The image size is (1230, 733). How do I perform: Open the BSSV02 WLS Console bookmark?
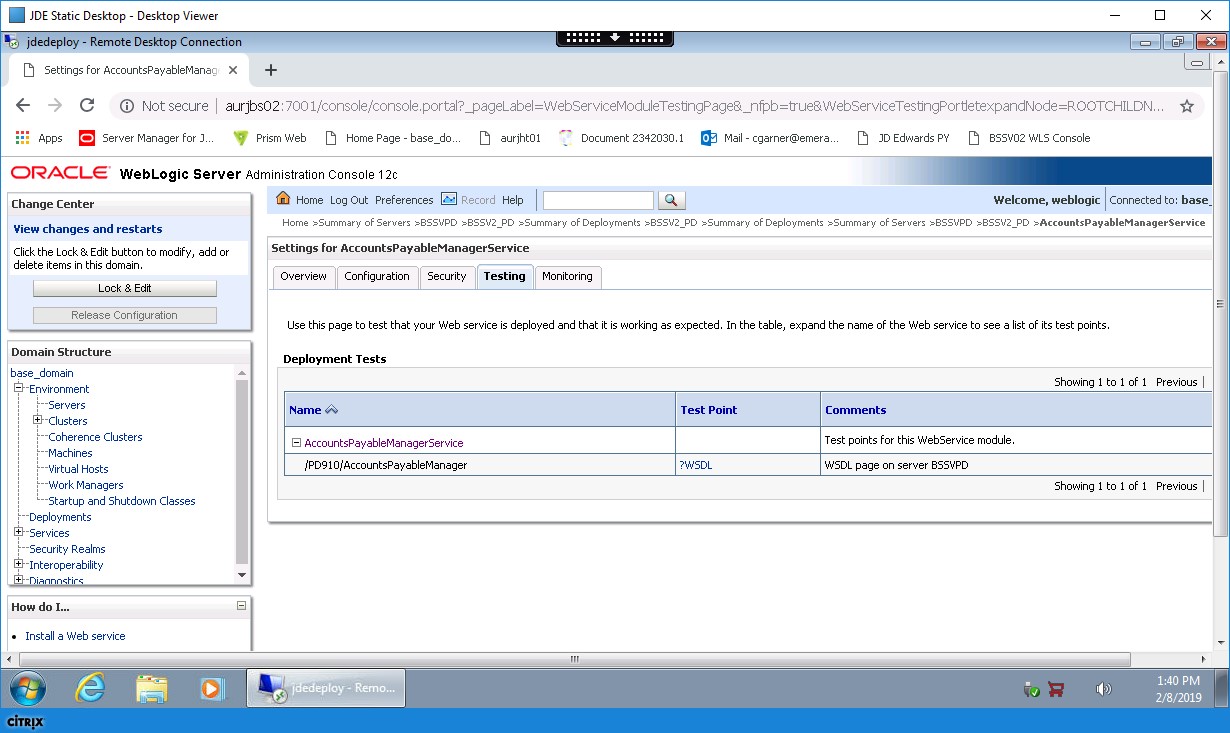point(1029,138)
